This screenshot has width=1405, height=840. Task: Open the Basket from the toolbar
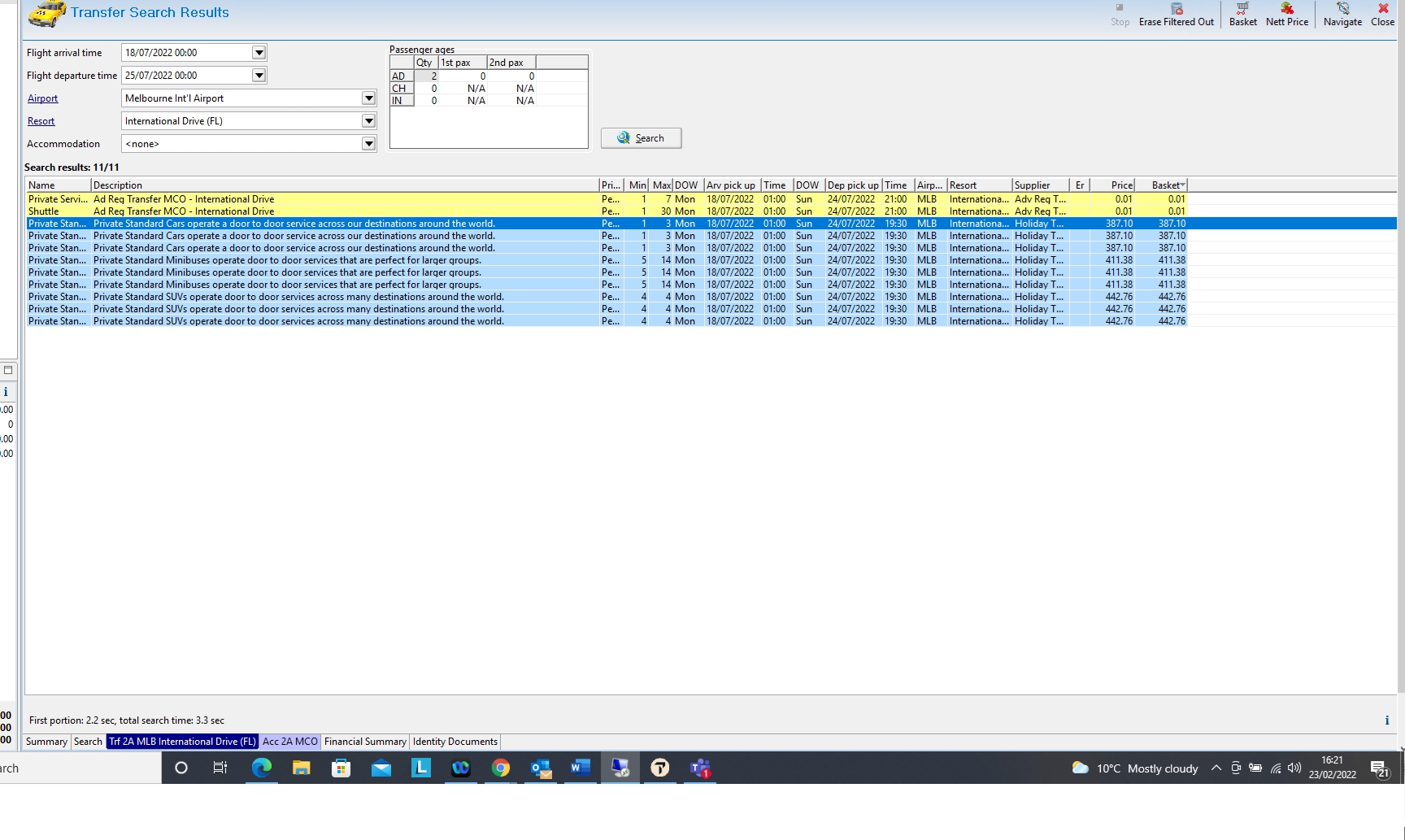point(1242,15)
